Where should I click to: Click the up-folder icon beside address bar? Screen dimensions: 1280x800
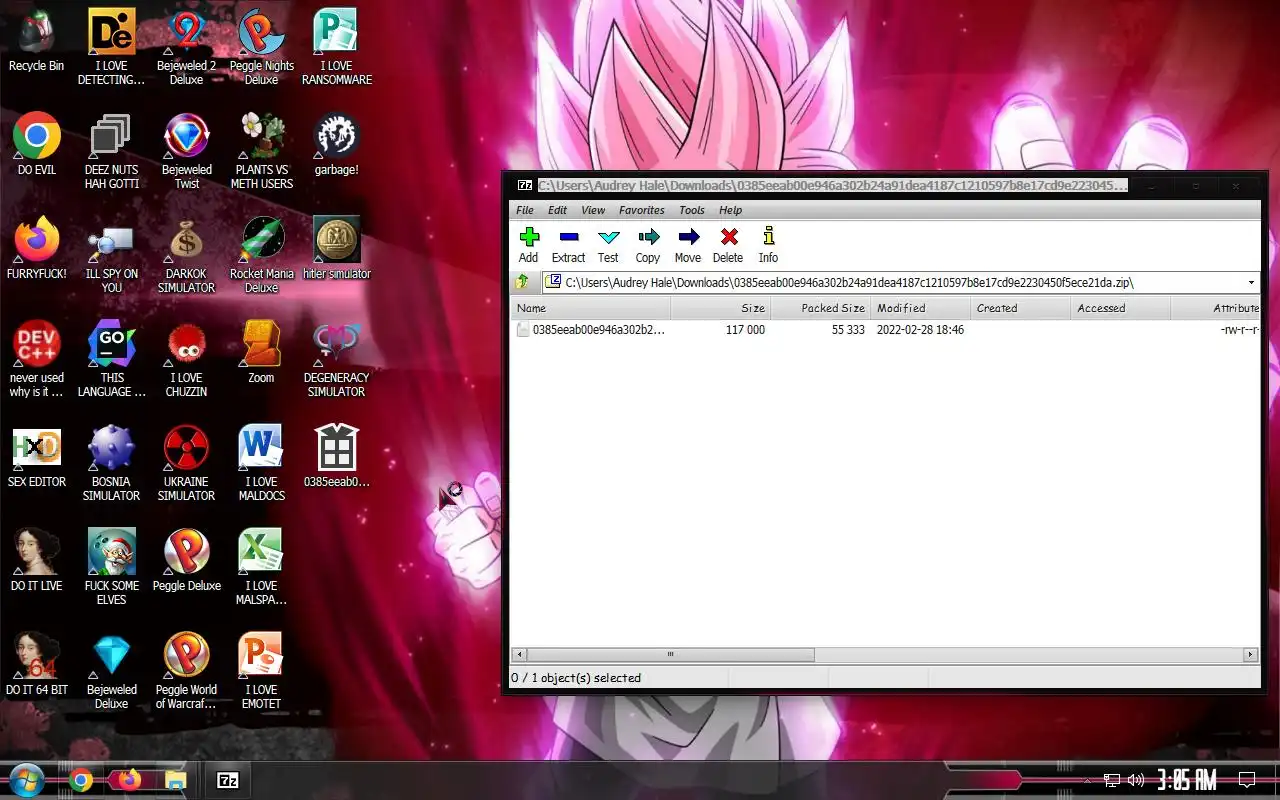[x=522, y=282]
